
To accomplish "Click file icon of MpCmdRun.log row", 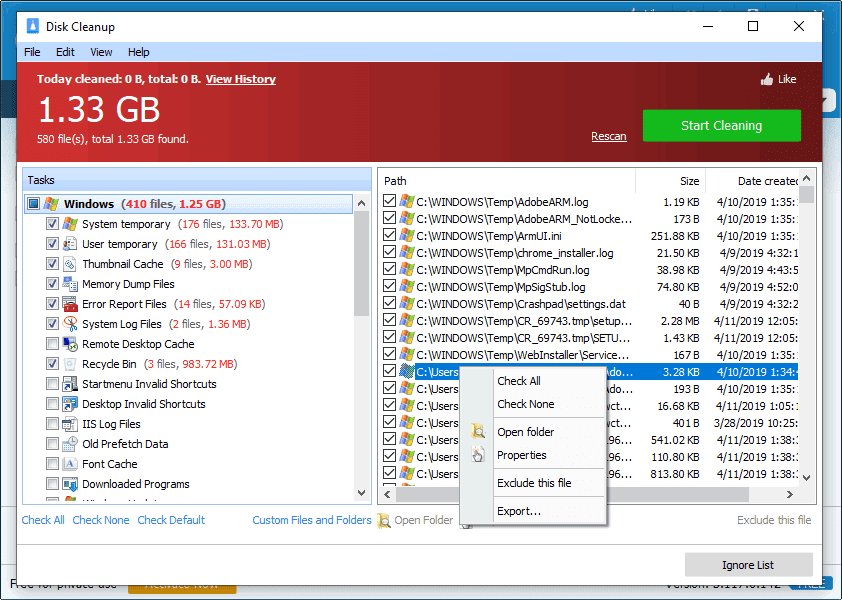I will pos(407,270).
